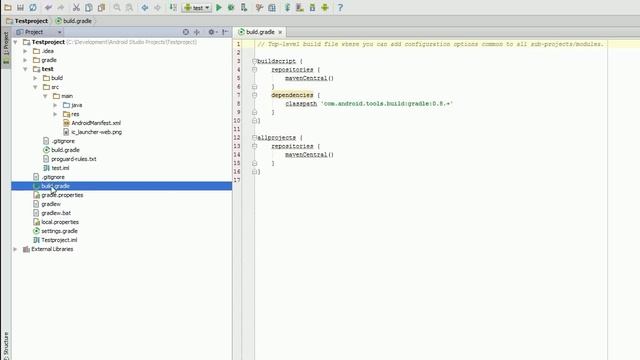The width and height of the screenshot is (640, 360).
Task: Open Project panel gear settings
Action: (212, 32)
